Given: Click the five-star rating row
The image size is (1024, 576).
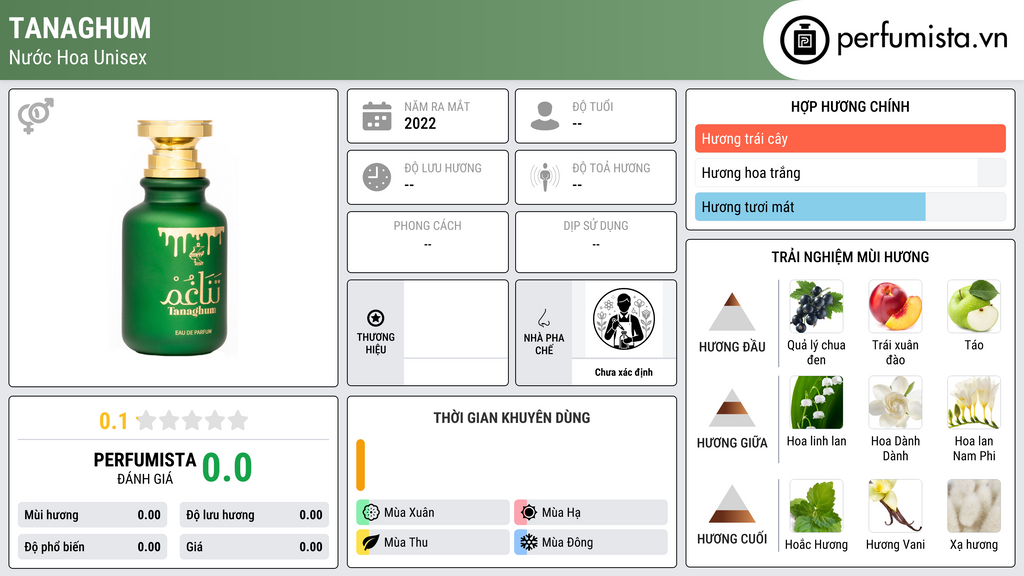Looking at the screenshot, I should click(x=193, y=420).
